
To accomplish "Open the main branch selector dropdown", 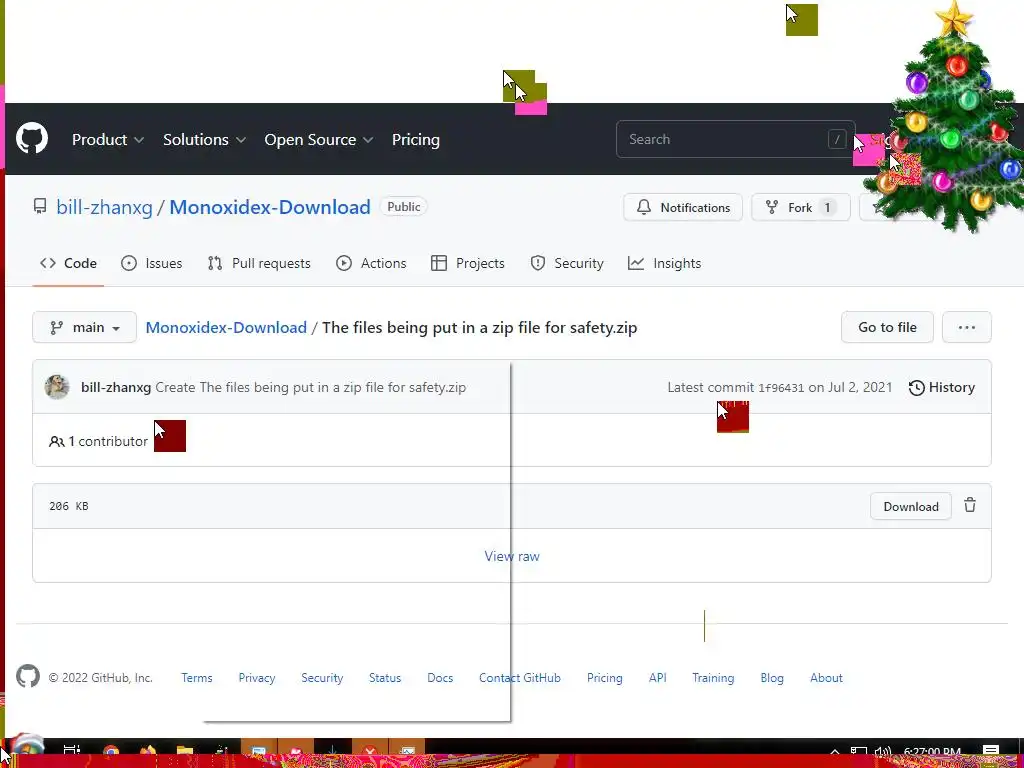I will point(84,327).
